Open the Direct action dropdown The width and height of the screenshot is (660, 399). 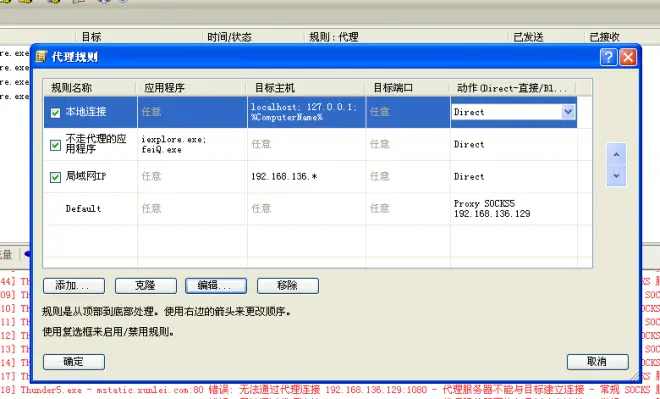[x=568, y=112]
